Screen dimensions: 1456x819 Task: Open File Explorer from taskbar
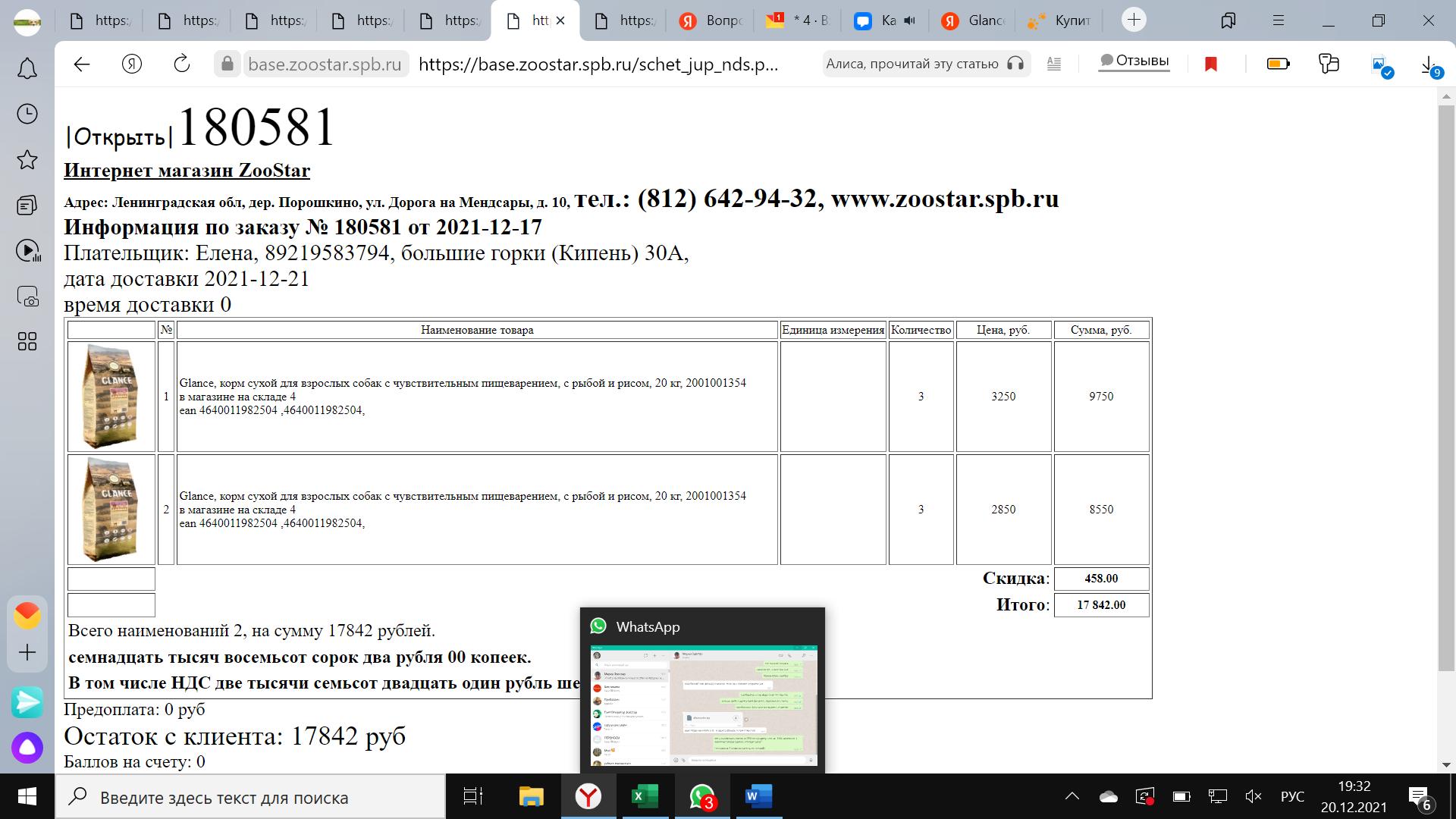[x=531, y=797]
